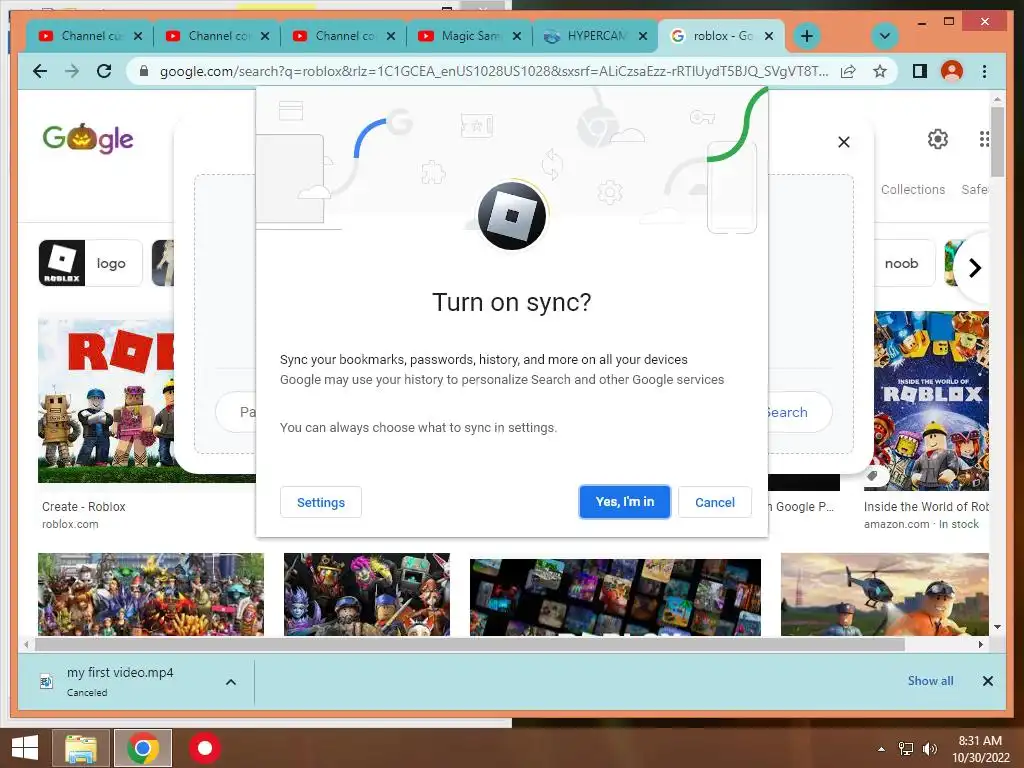
Task: Switch to the third Channel YouTube tab
Action: tap(344, 36)
